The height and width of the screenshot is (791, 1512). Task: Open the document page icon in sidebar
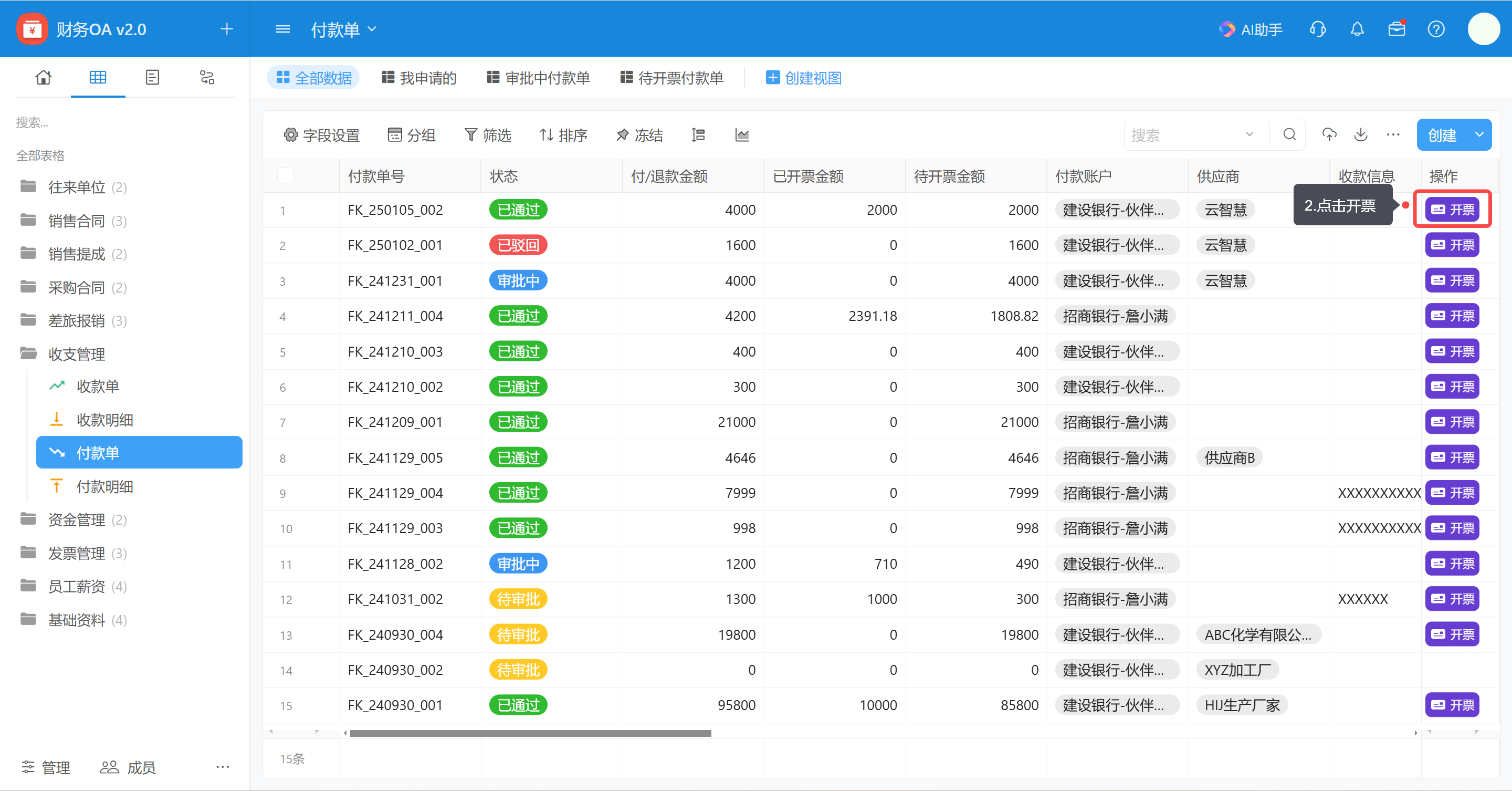pos(153,78)
